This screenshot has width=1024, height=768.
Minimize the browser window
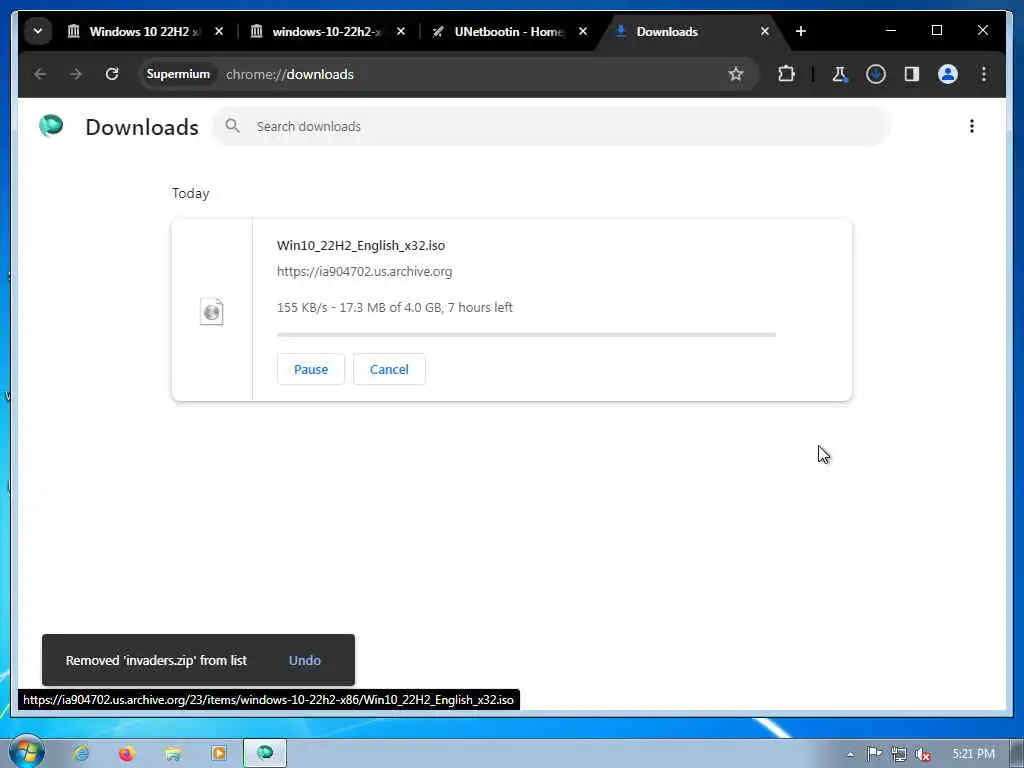pyautogui.click(x=891, y=31)
